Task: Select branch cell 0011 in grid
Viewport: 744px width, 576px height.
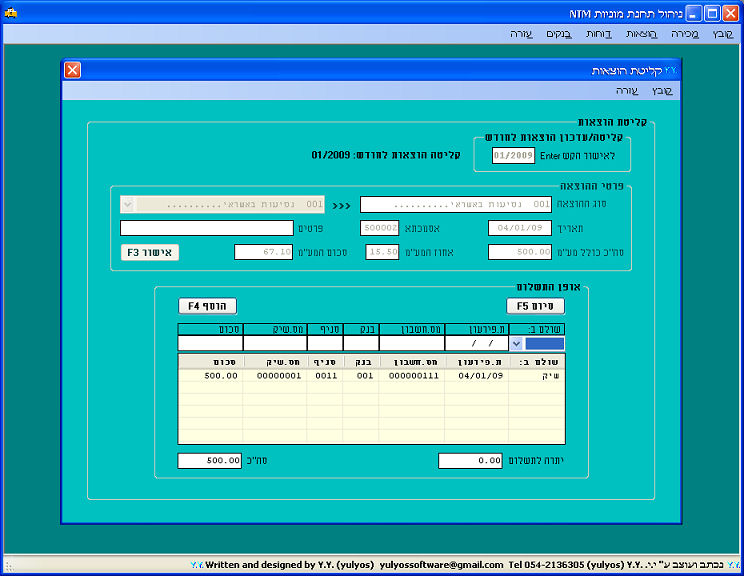Action: pos(325,376)
